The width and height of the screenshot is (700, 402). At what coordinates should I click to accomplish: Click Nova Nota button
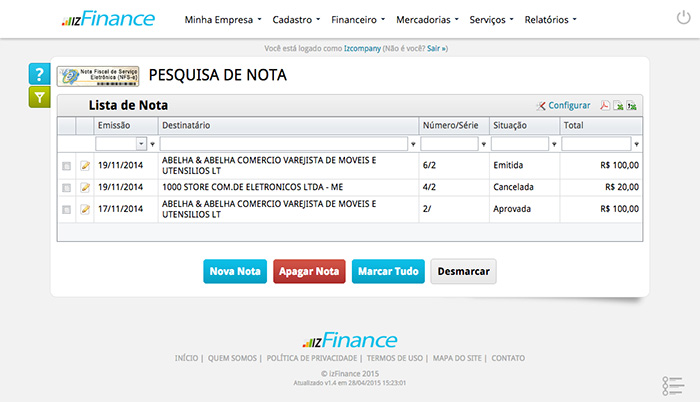235,271
